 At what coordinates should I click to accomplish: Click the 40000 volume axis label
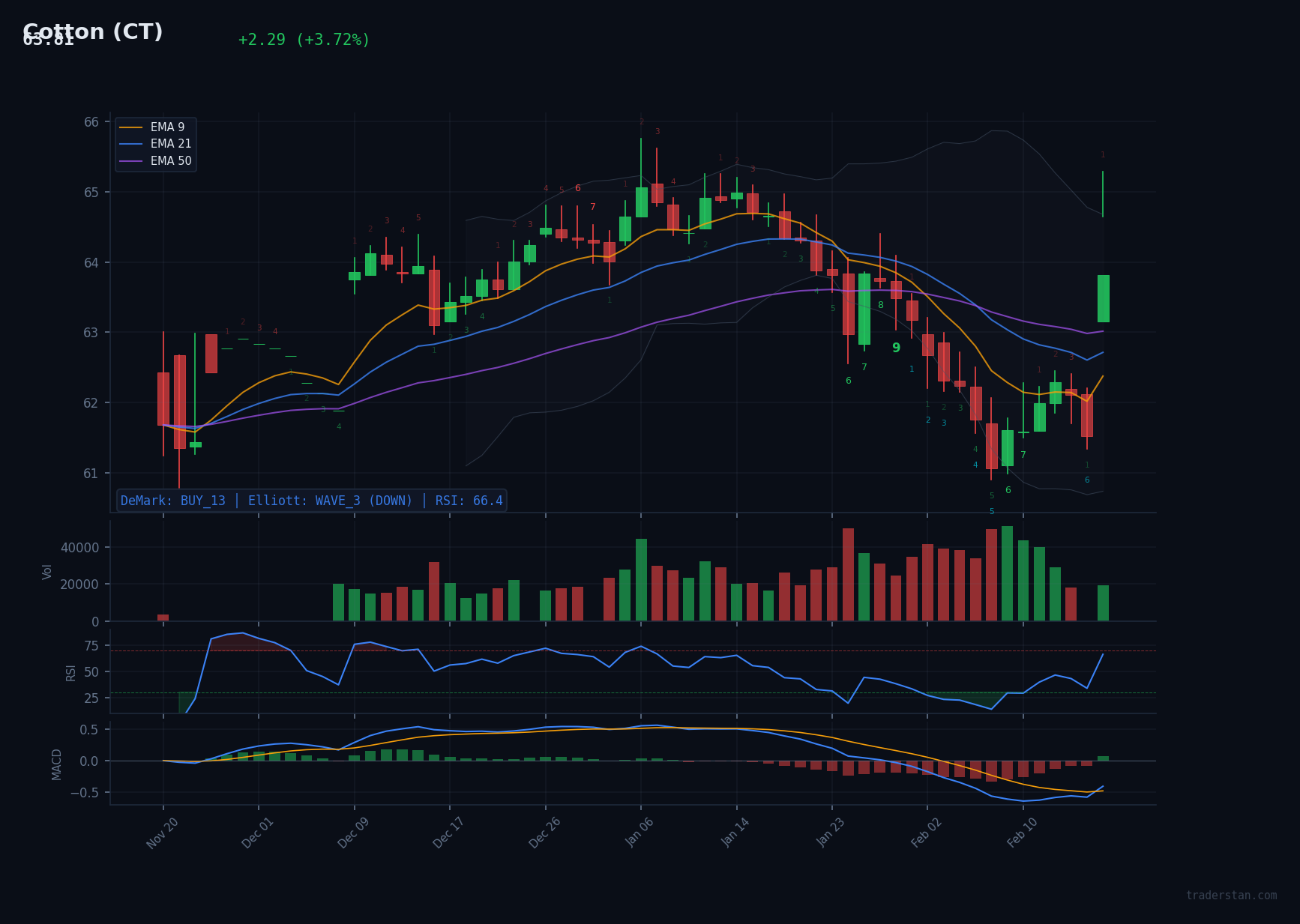[x=79, y=548]
